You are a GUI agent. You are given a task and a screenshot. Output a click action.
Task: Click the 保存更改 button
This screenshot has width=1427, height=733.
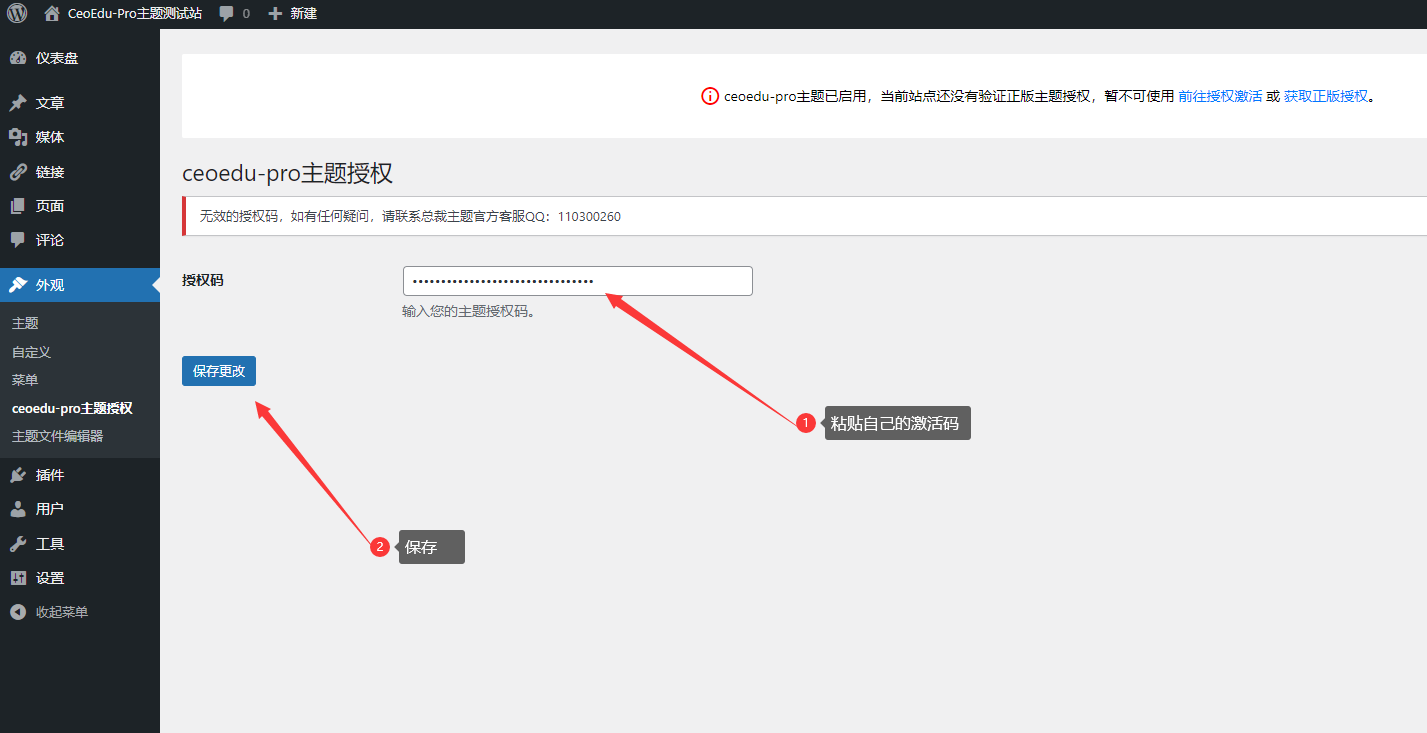pyautogui.click(x=219, y=371)
